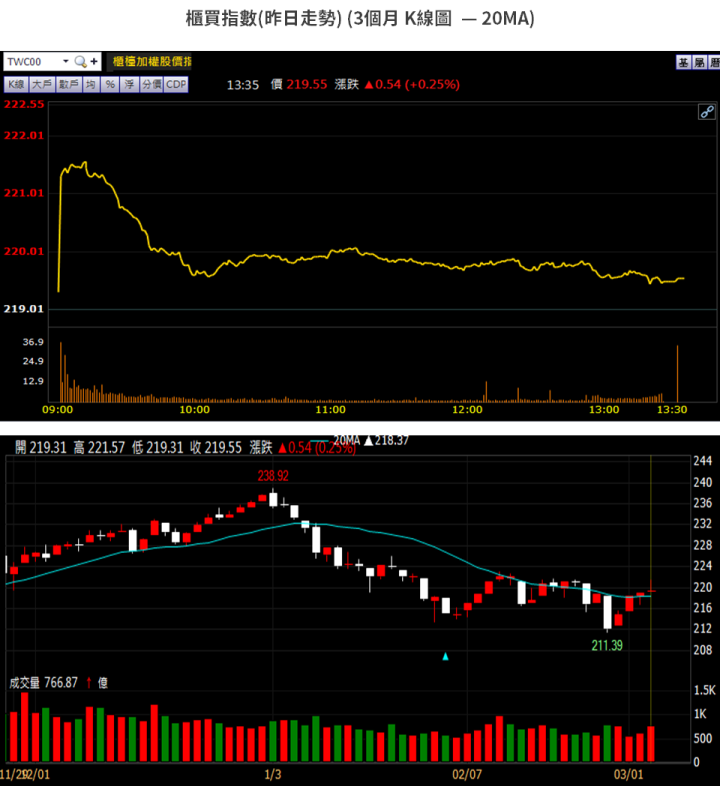Image resolution: width=720 pixels, height=786 pixels.
Task: Switch to the 均 tab
Action: pos(90,84)
